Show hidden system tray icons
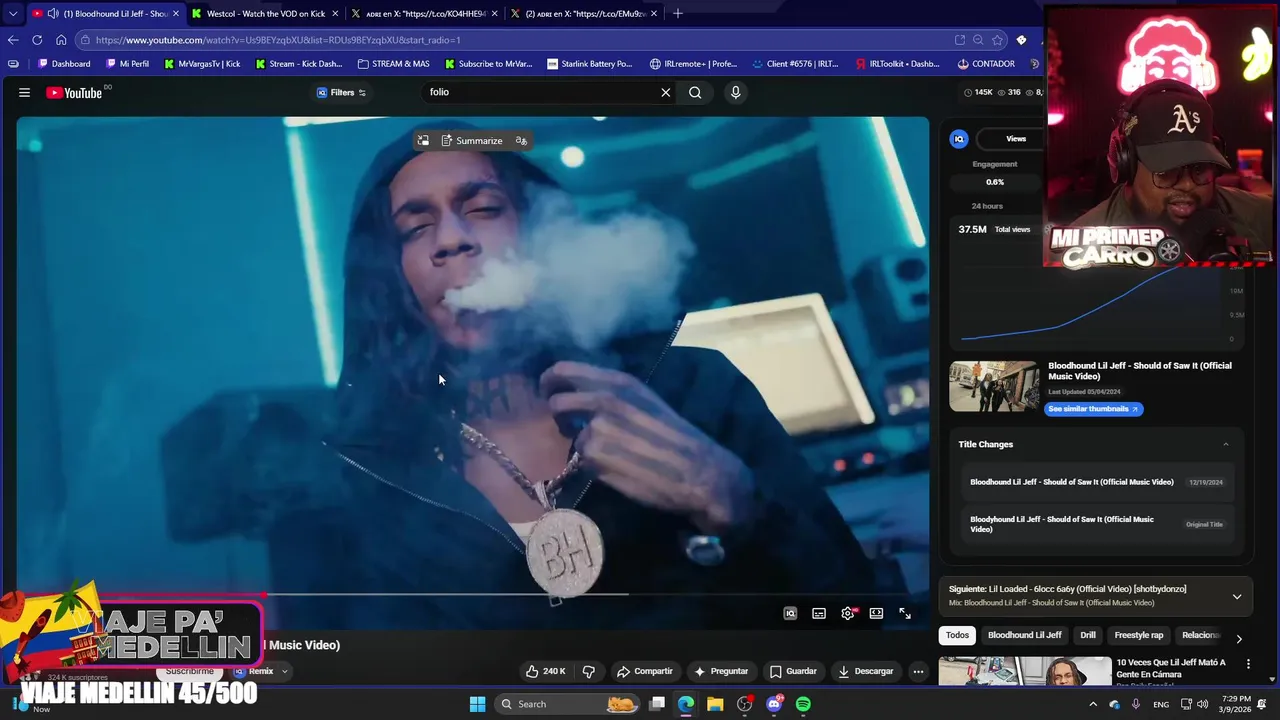The width and height of the screenshot is (1280, 720). (x=1093, y=704)
